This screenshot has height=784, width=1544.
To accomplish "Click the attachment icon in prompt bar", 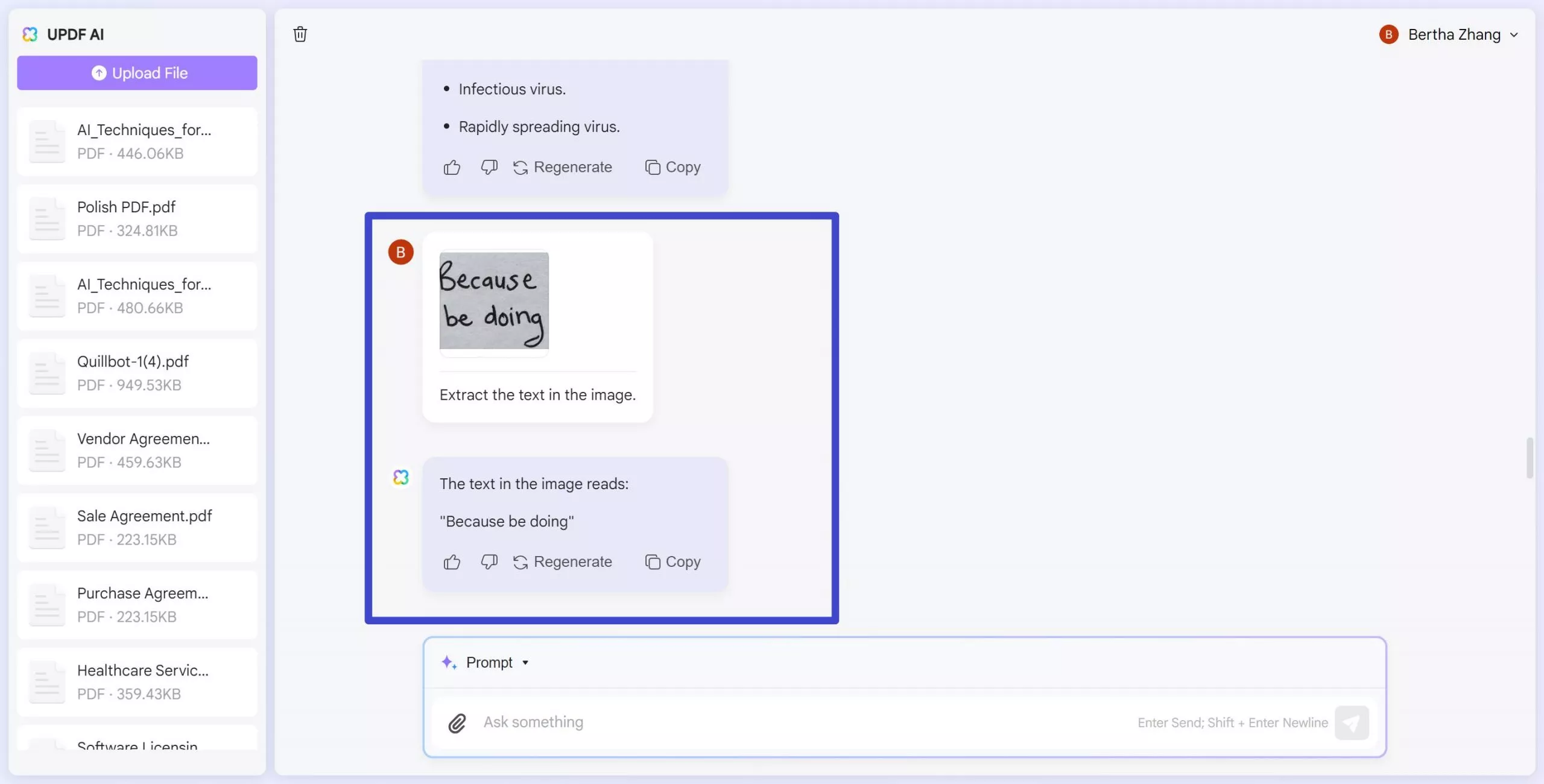I will [457, 723].
